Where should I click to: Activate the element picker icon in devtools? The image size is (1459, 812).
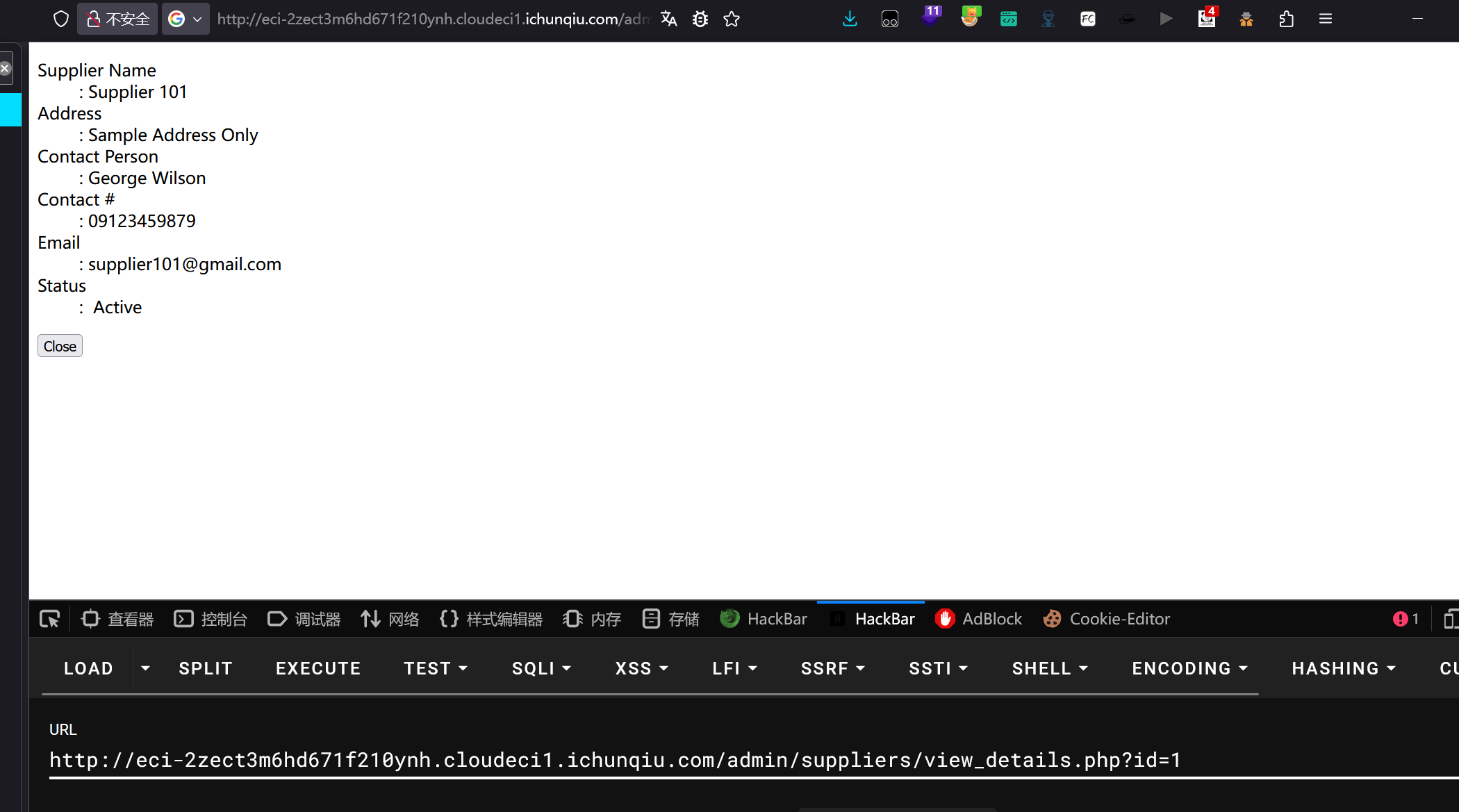[50, 619]
